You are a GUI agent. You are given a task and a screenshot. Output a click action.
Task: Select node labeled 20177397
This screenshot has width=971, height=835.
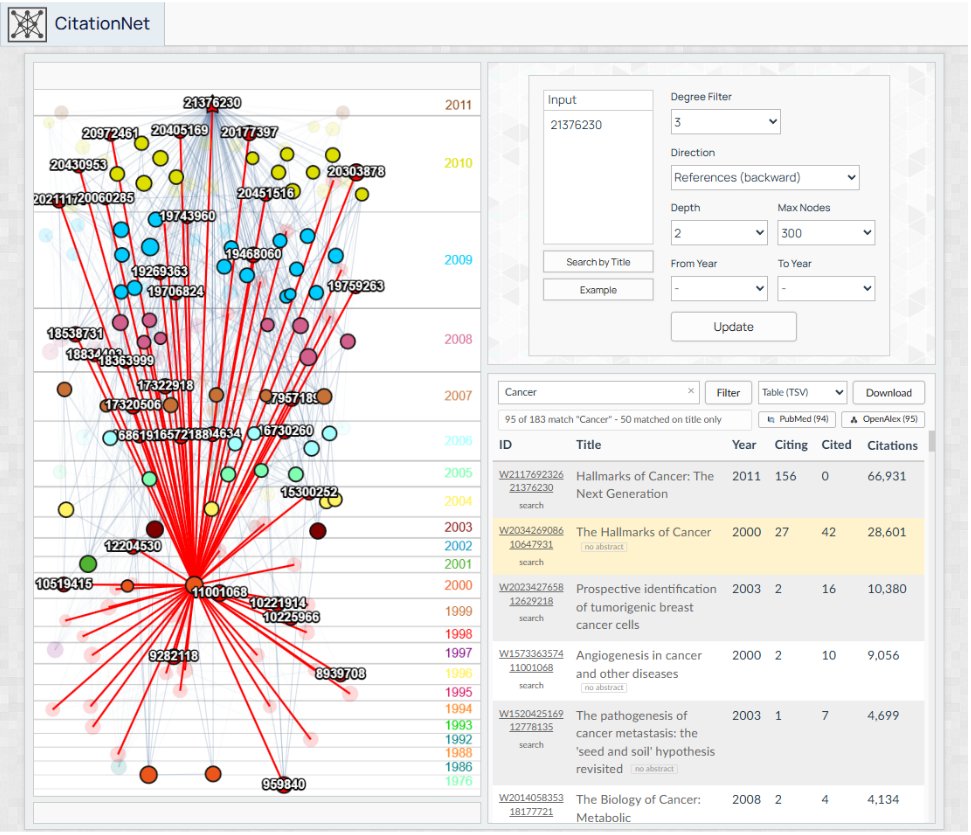pyautogui.click(x=249, y=132)
